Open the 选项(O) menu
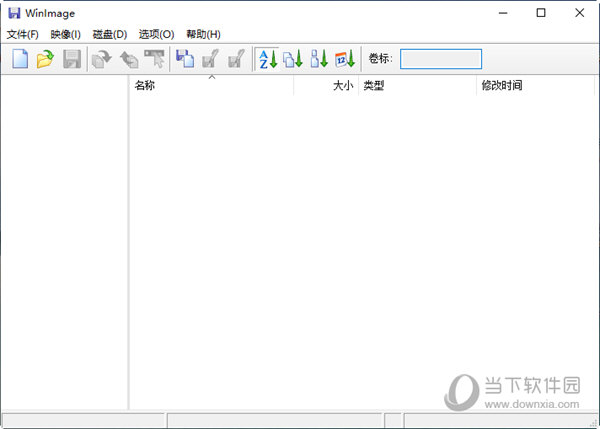This screenshot has width=600, height=429. [157, 34]
